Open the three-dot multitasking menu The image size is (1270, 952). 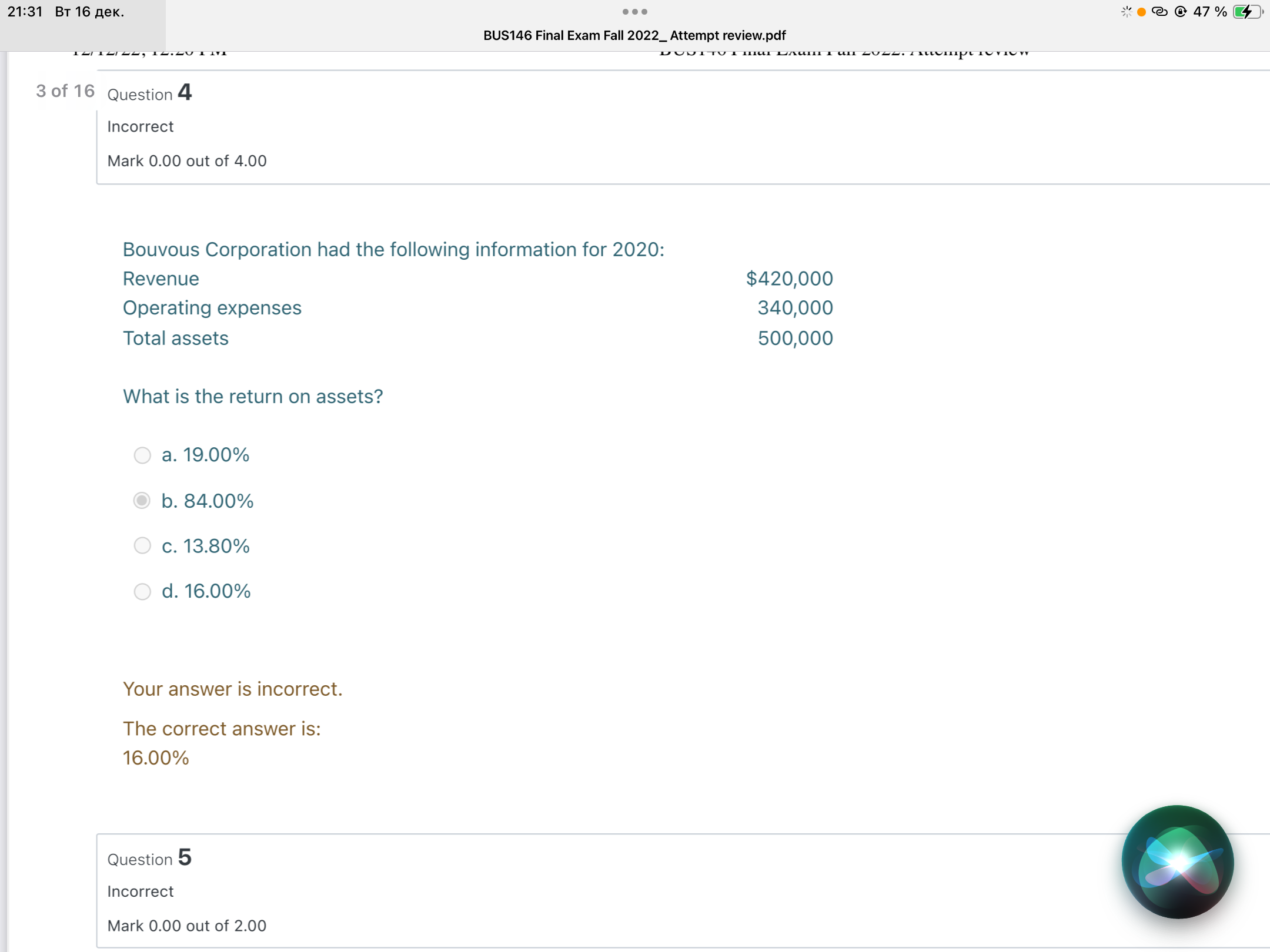coord(634,12)
